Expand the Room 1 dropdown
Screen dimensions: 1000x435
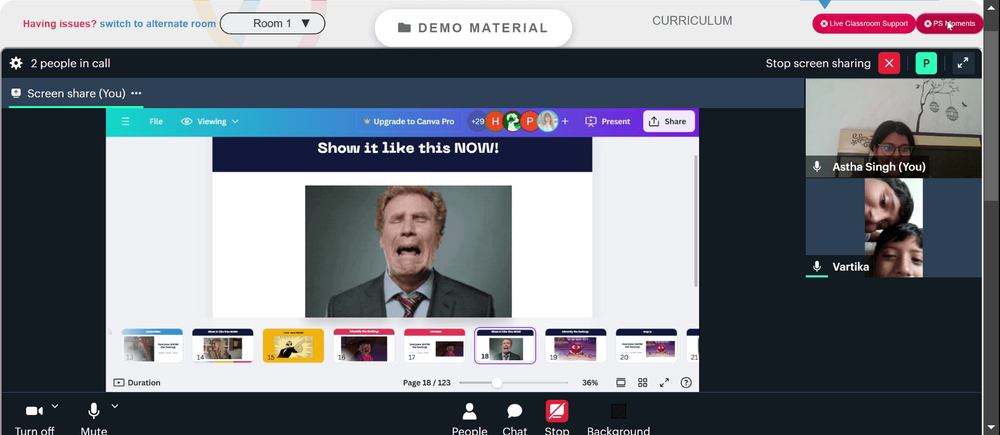pos(272,24)
